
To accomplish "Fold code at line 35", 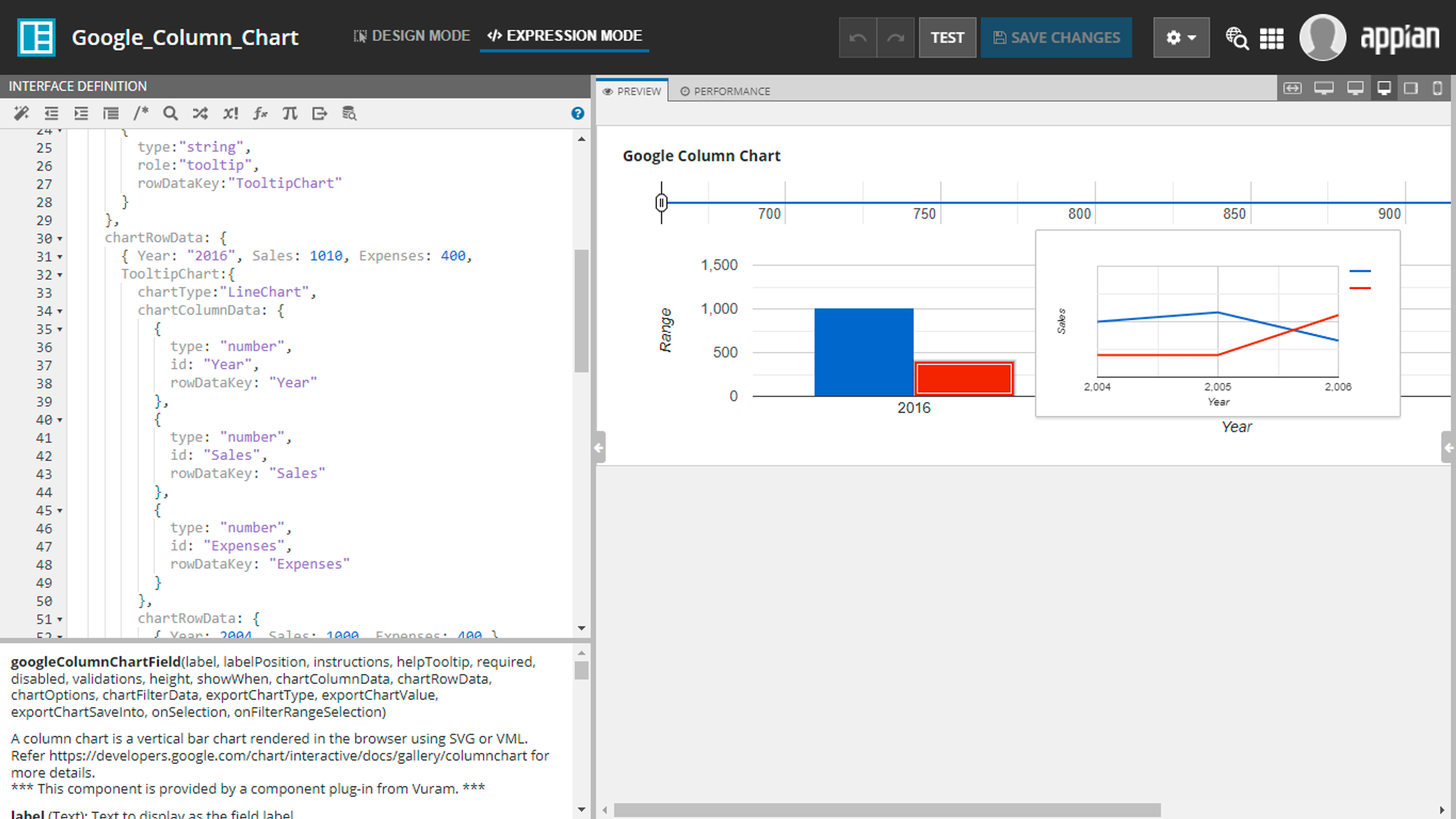I will click(60, 329).
